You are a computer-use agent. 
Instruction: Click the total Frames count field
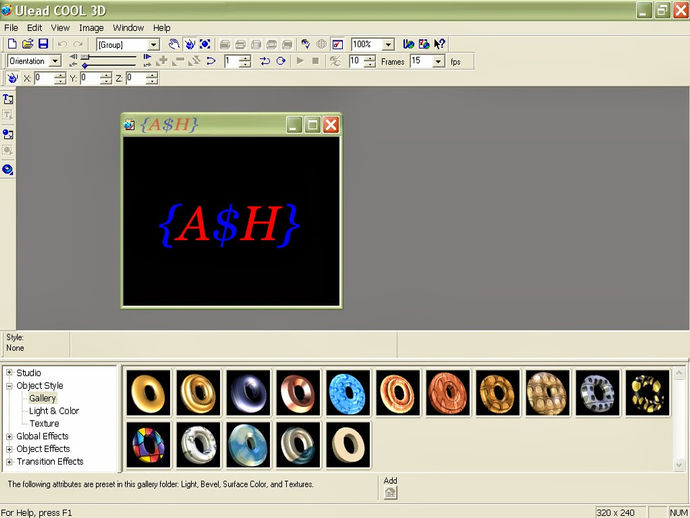coord(357,61)
